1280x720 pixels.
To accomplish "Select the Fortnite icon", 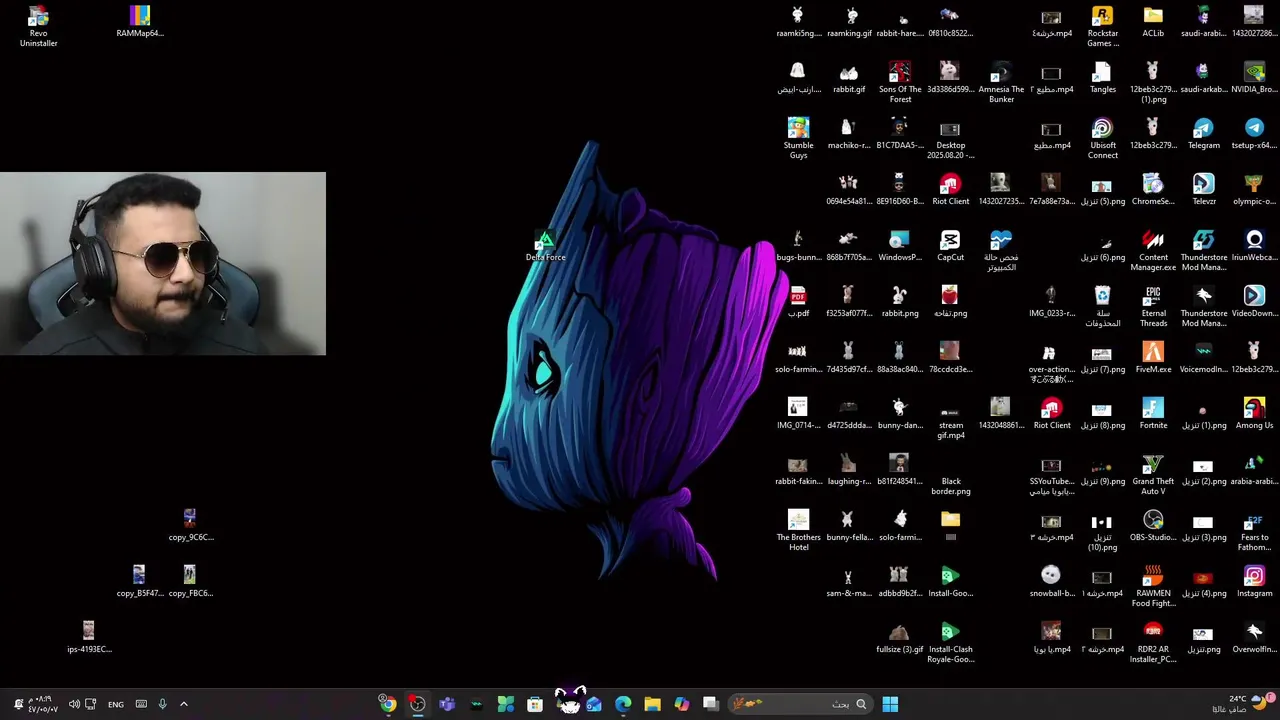I will pos(1153,413).
